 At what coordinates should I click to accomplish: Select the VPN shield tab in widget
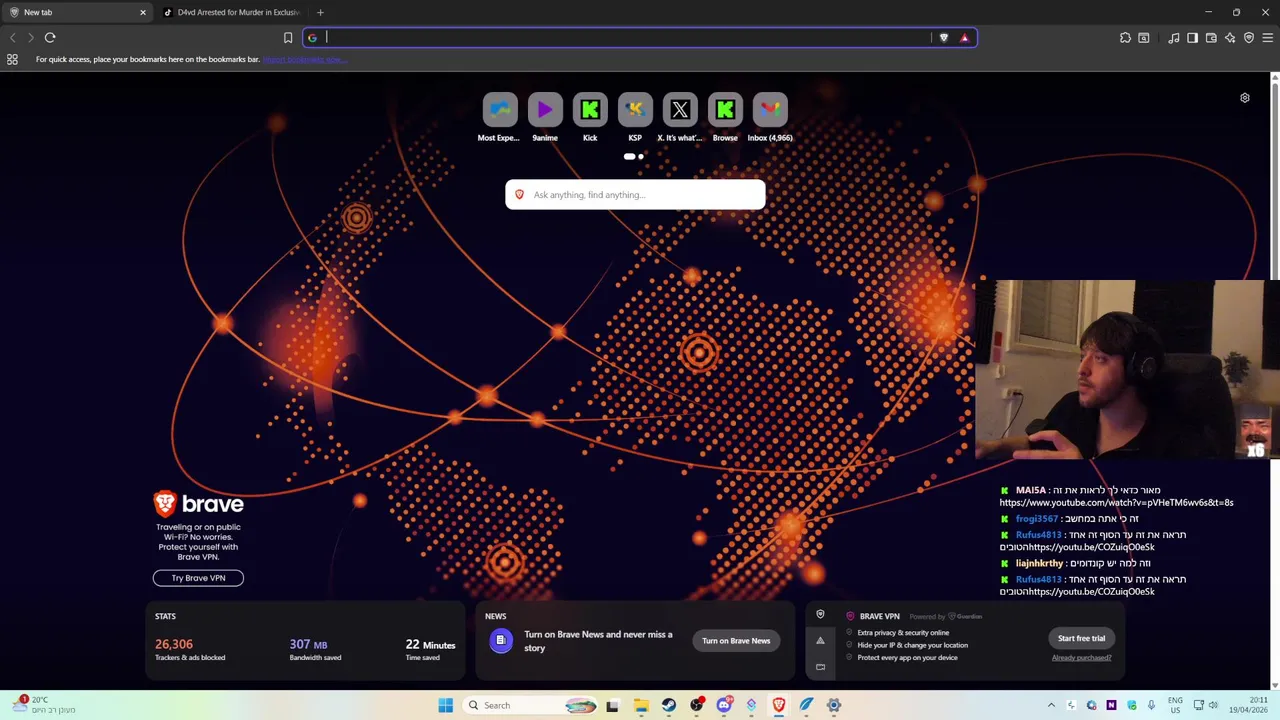click(x=820, y=615)
